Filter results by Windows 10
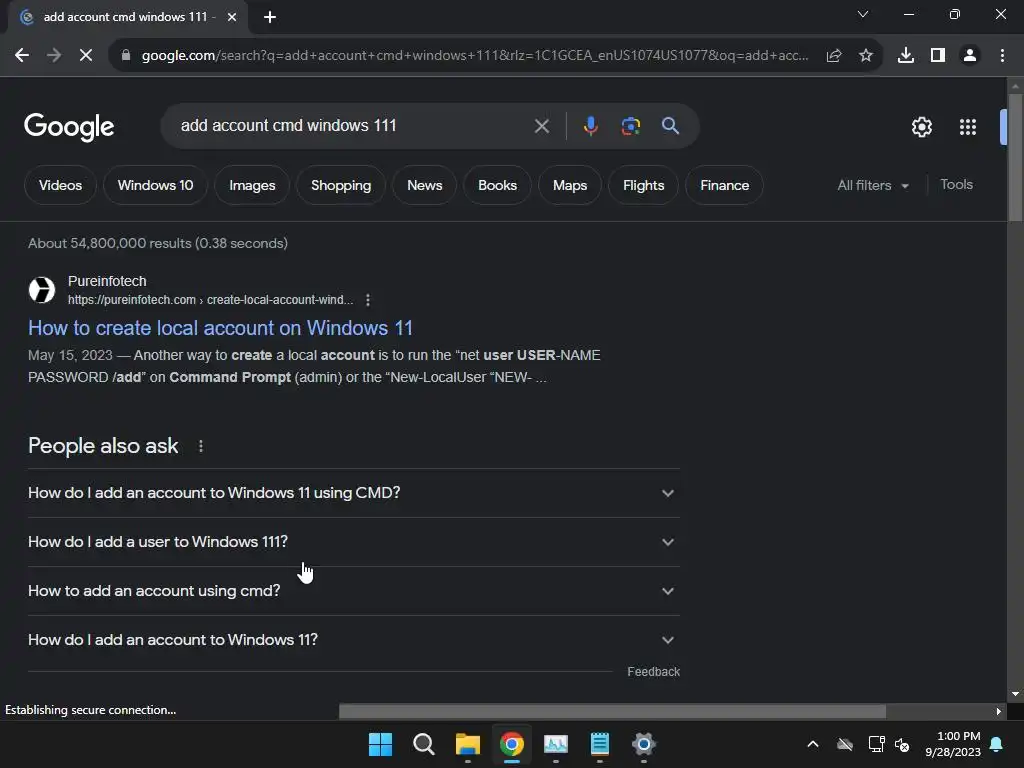This screenshot has width=1024, height=768. pyautogui.click(x=155, y=185)
